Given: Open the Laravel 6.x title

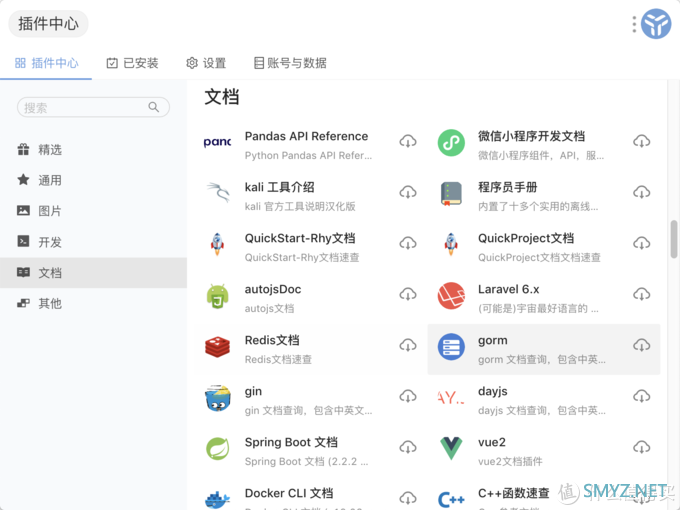Looking at the screenshot, I should pos(508,289).
